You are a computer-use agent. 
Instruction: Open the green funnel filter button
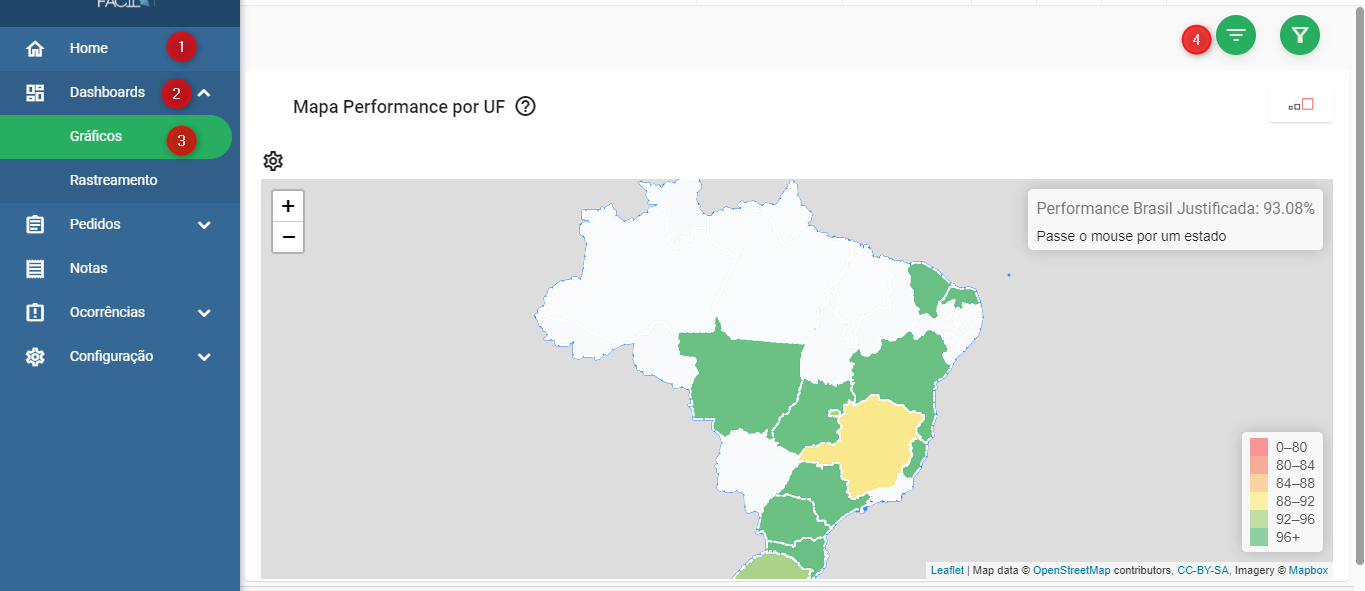pos(1300,35)
